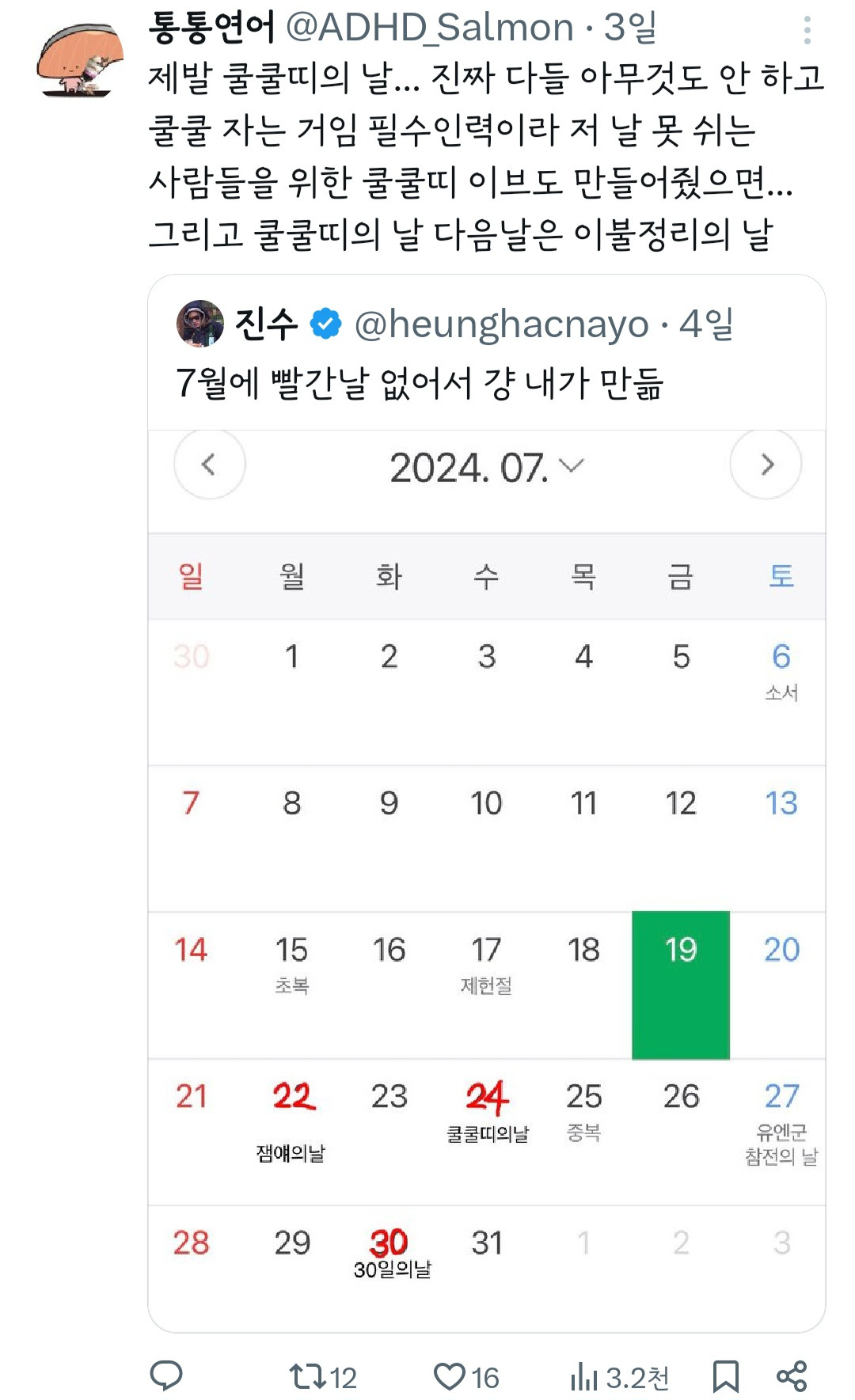Select red date 24 labeled 쿨쿨띠의날

pos(487,1098)
